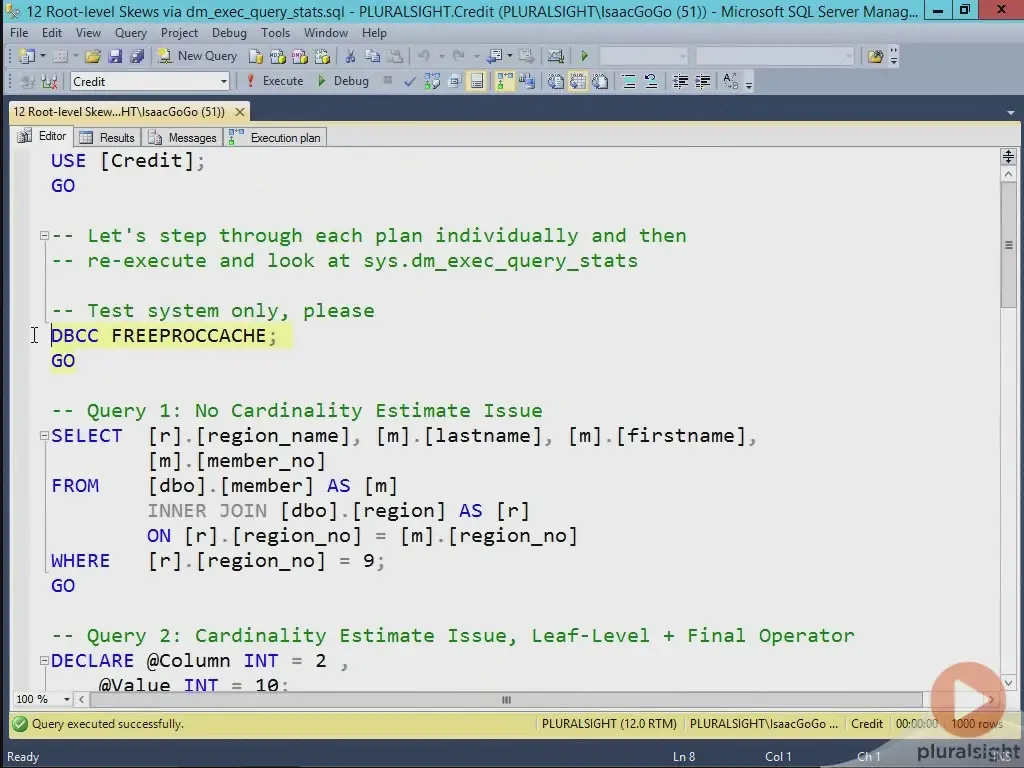Decrease indent of selected lines

(x=680, y=82)
